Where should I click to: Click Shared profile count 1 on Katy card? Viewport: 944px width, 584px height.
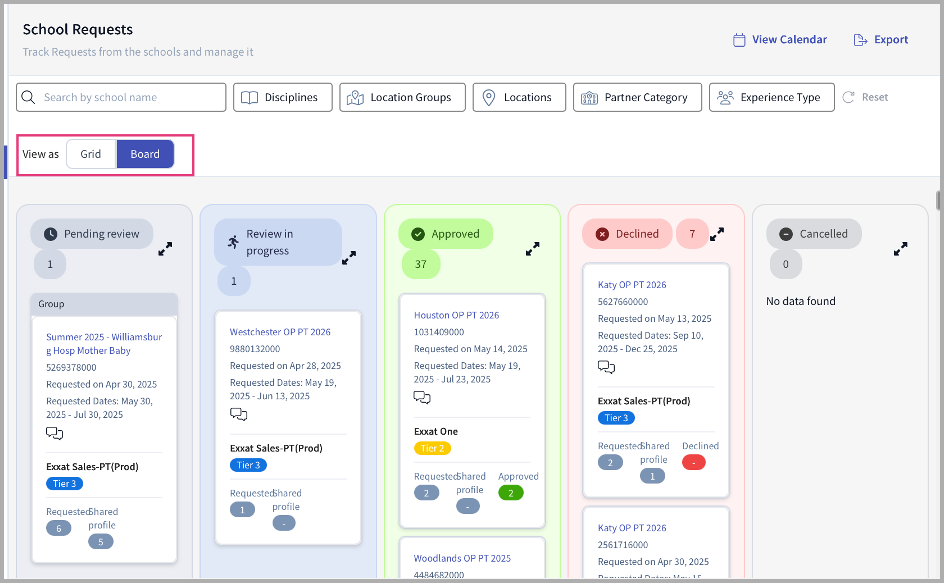tap(652, 476)
